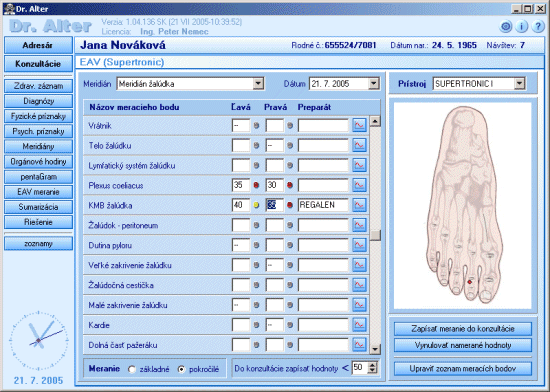The height and width of the screenshot is (392, 550).
Task: Click the round settings icon beside info
Action: [x=505, y=27]
